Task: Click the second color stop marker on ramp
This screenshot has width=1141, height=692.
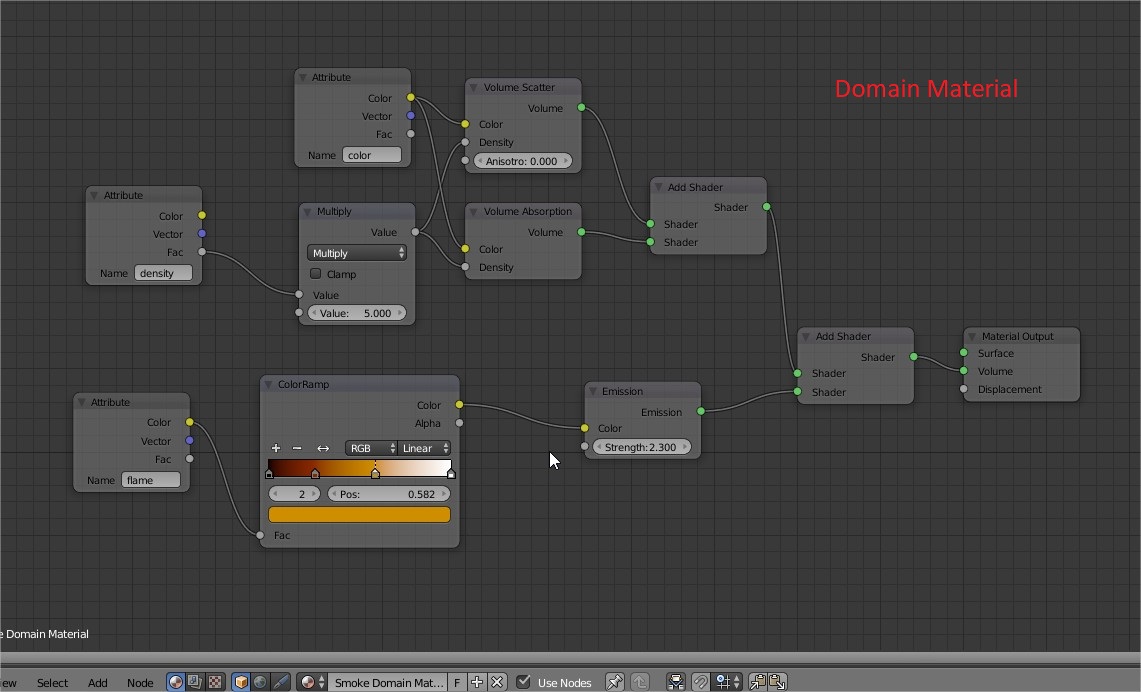Action: click(x=315, y=474)
